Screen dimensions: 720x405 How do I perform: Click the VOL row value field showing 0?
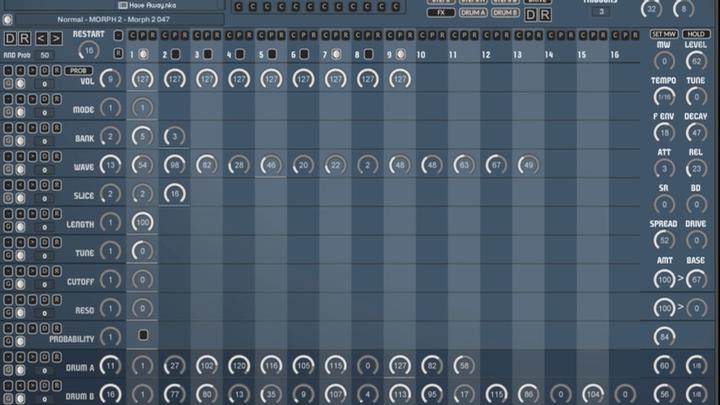pos(45,84)
